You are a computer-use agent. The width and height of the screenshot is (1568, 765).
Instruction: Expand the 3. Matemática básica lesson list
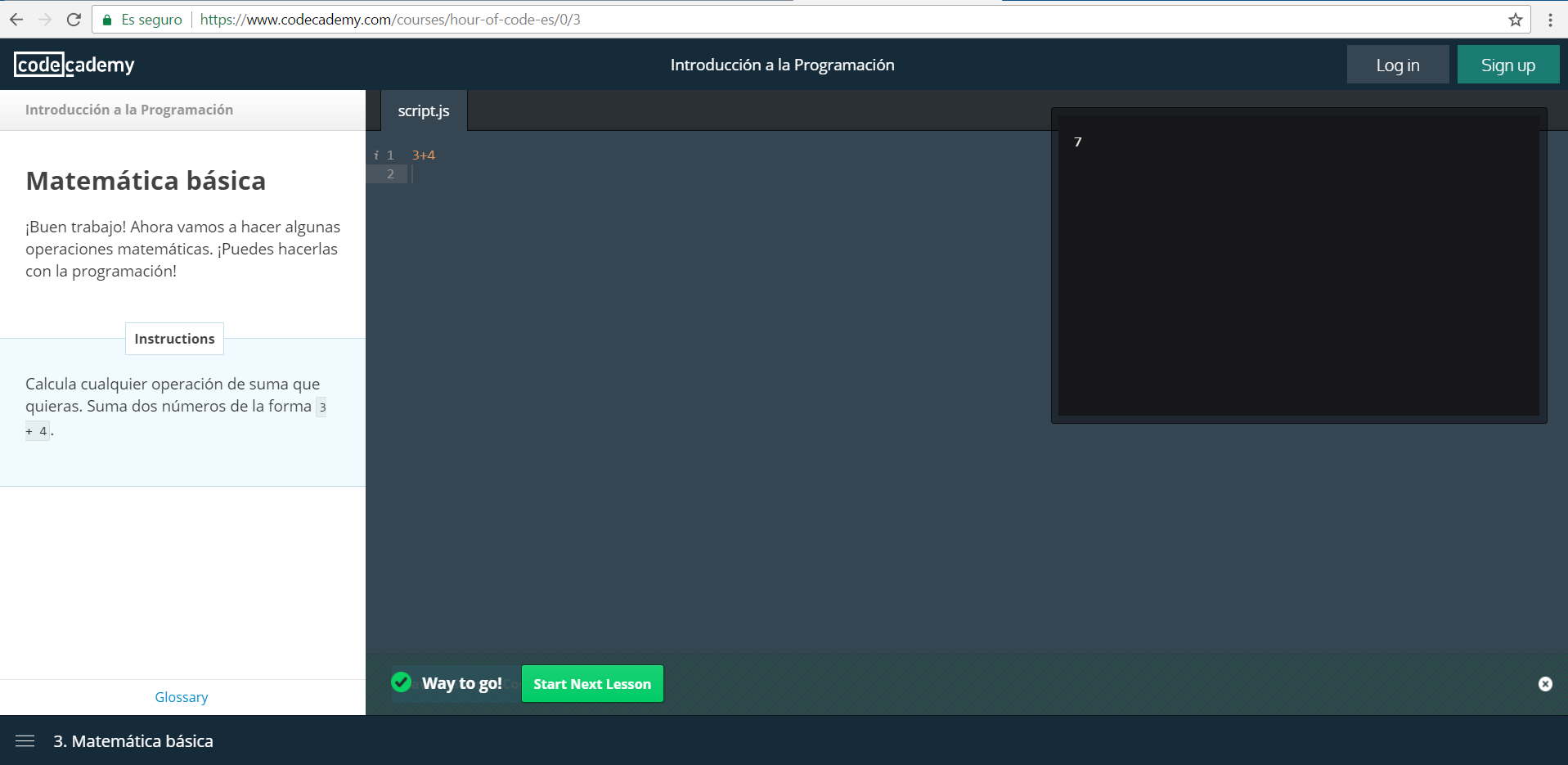[x=133, y=741]
